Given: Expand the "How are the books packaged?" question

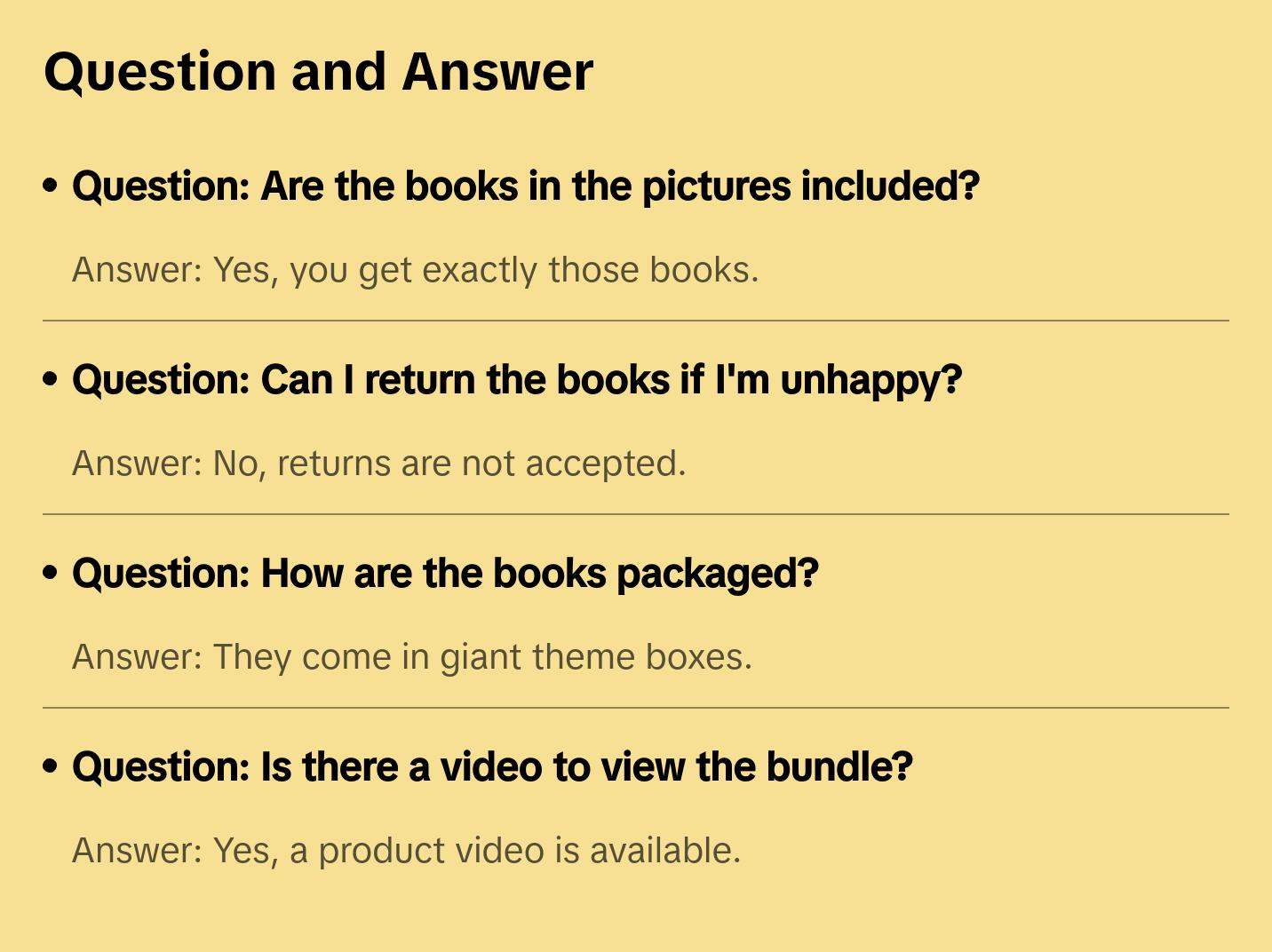Looking at the screenshot, I should pos(444,574).
